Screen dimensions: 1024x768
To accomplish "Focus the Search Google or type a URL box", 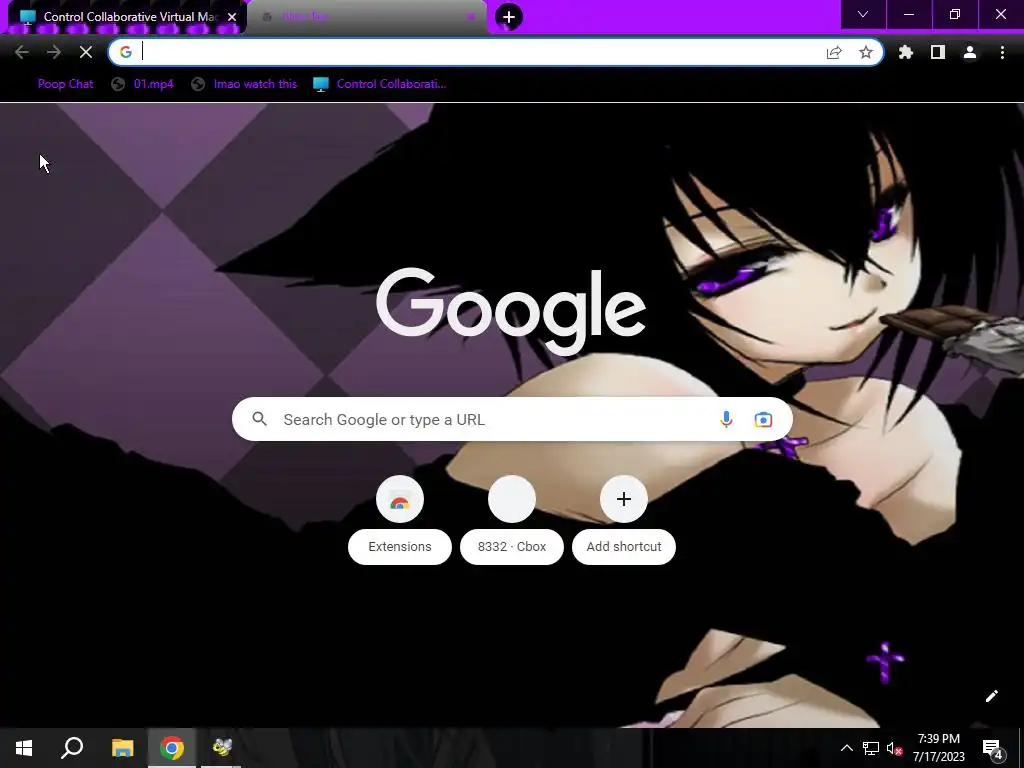I will coord(512,419).
